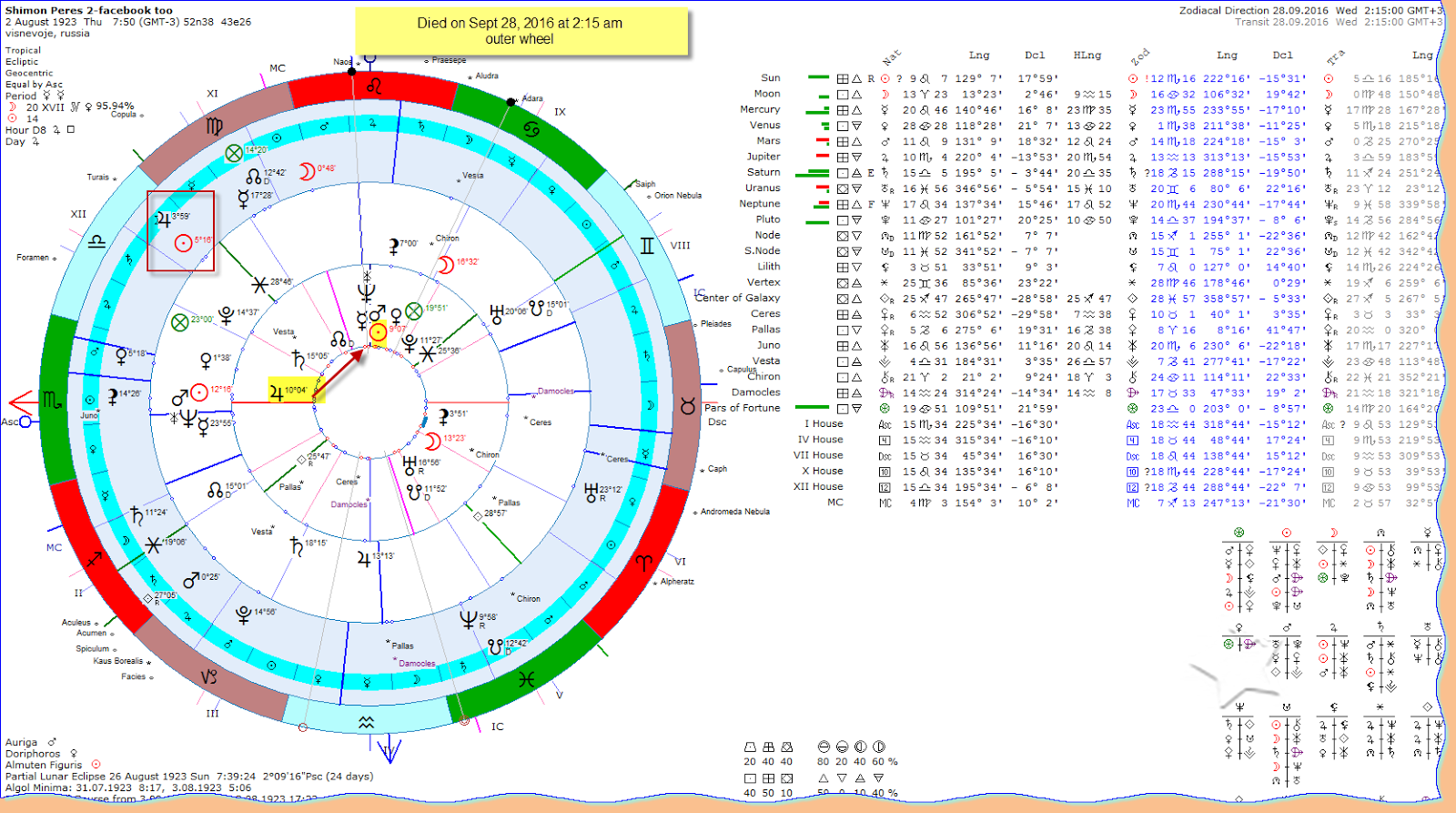Click the 'Geocentric' setting label

pos(29,73)
